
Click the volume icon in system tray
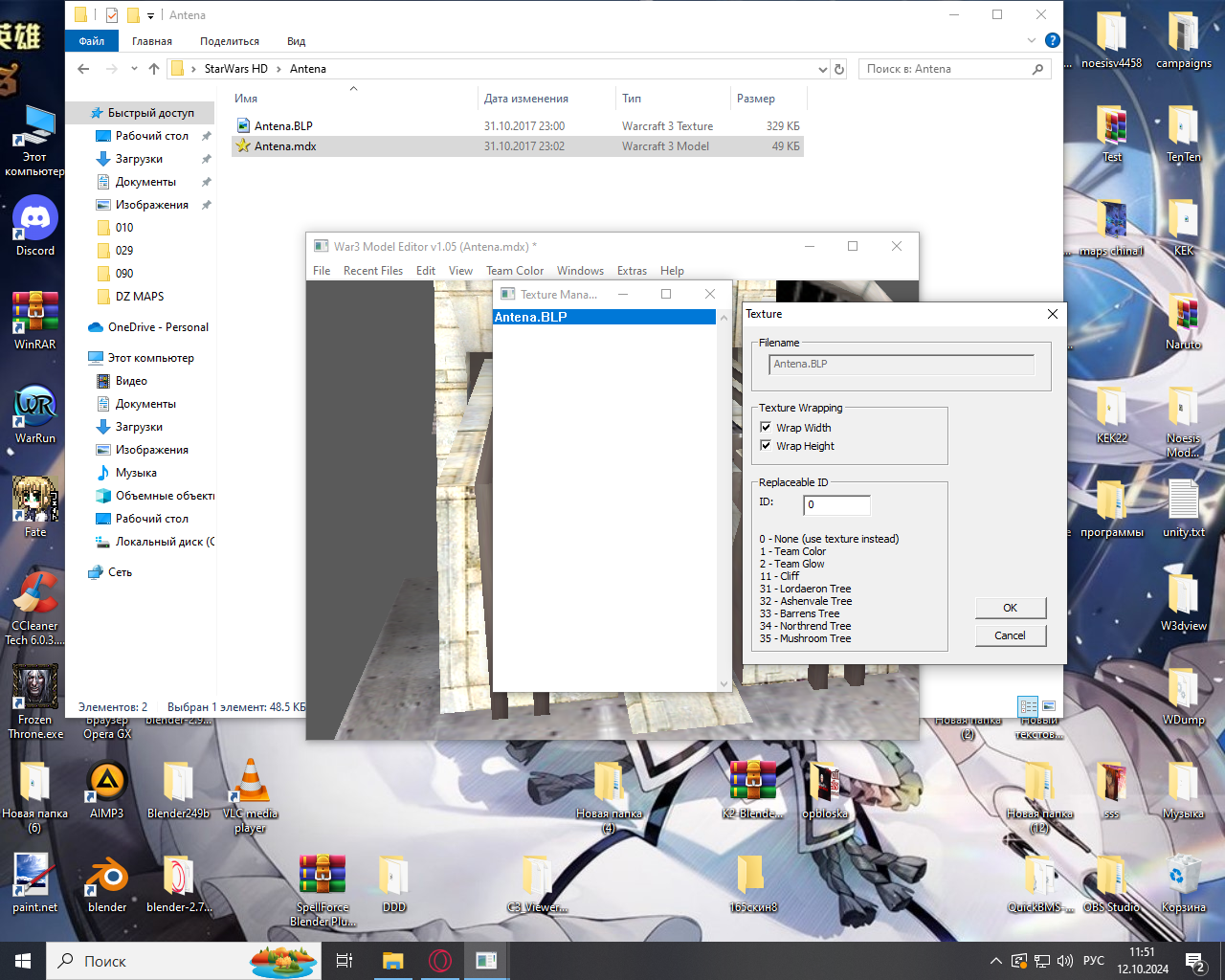[1065, 961]
